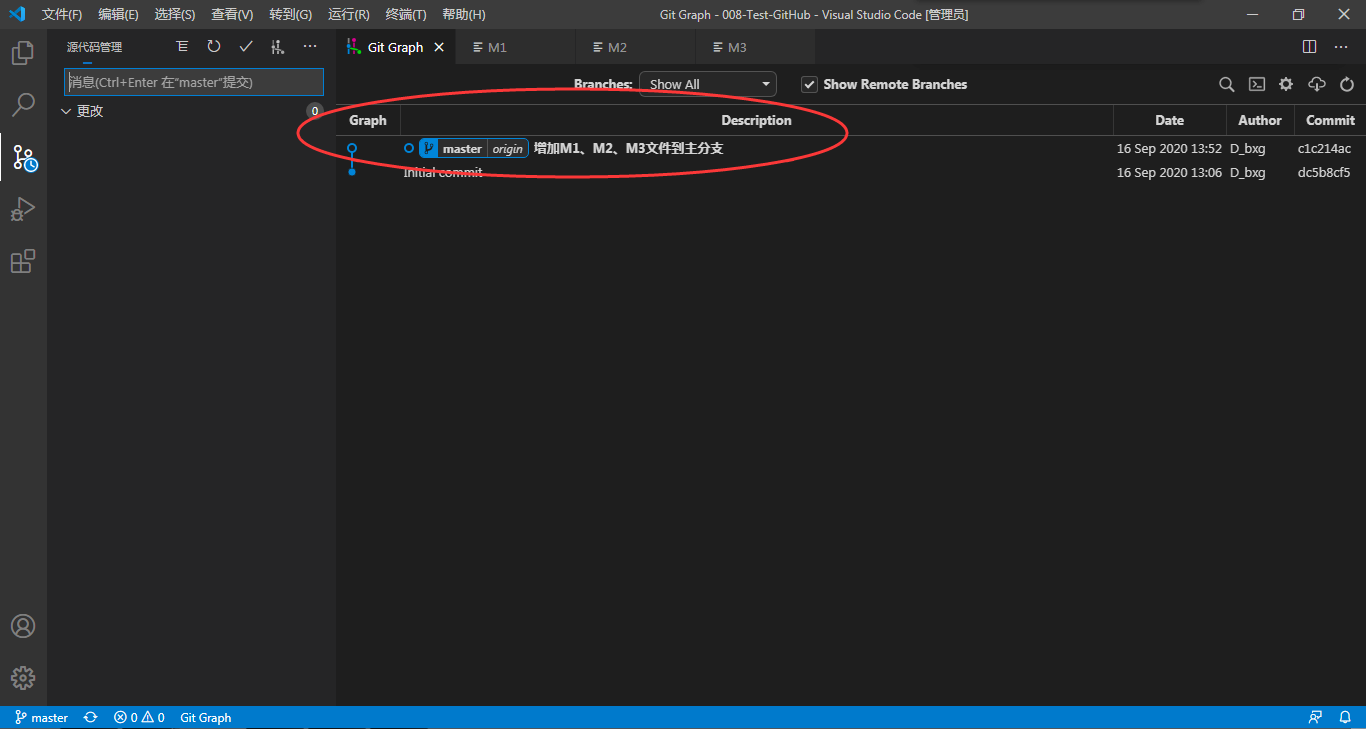Open the 终端(T) menu
Image resolution: width=1366 pixels, height=729 pixels.
405,14
